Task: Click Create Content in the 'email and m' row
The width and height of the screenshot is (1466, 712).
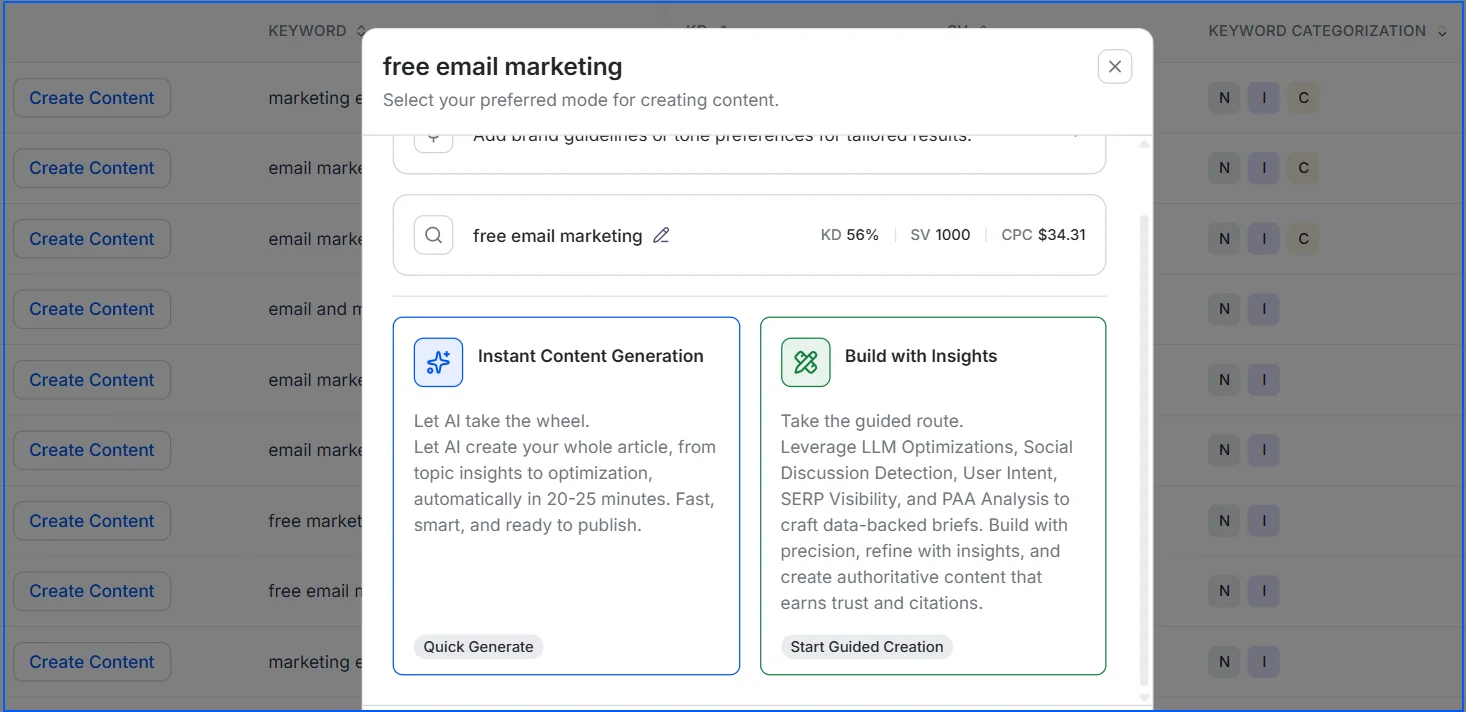Action: coord(92,309)
